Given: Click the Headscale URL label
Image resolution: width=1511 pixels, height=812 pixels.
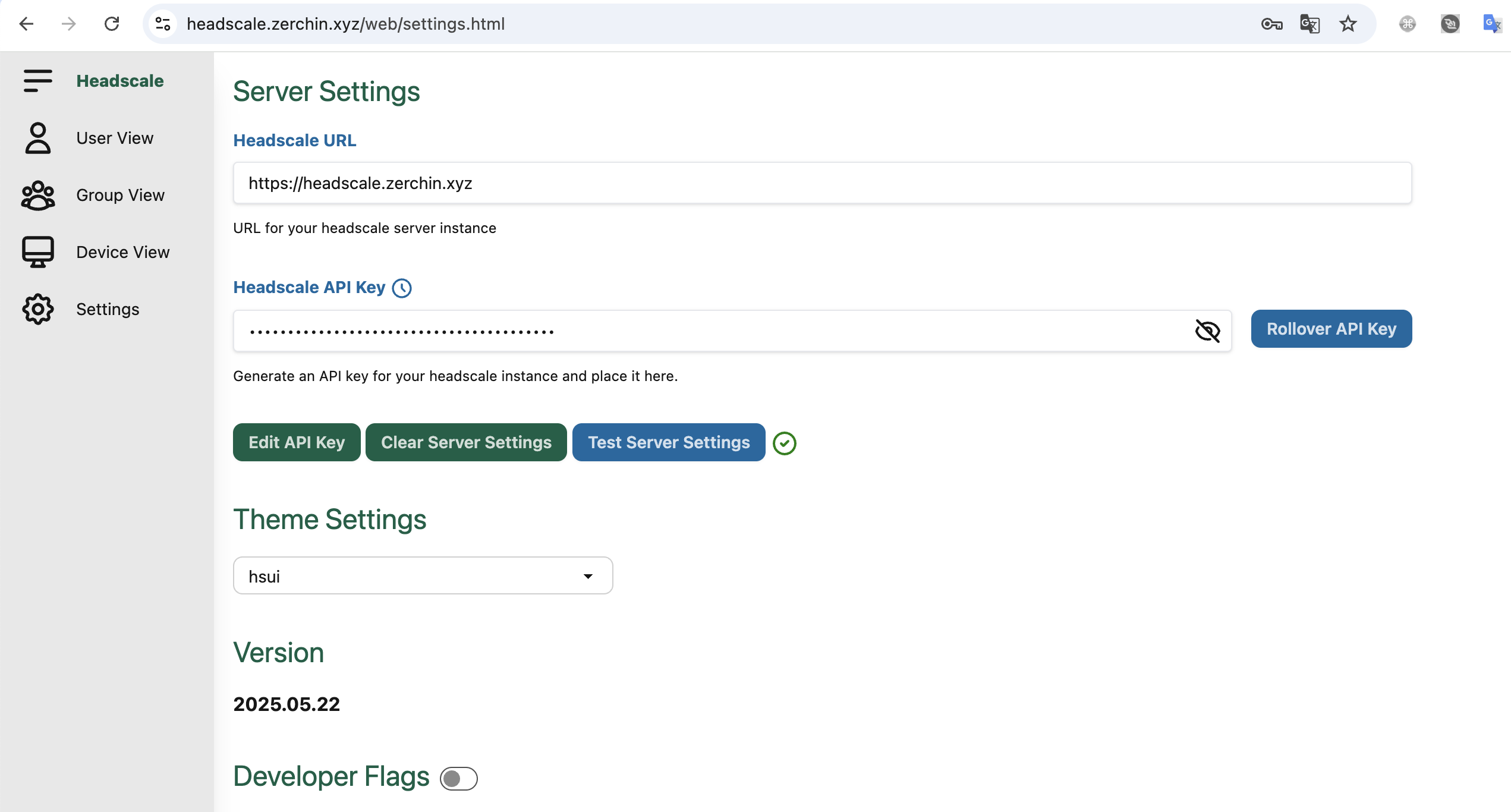Looking at the screenshot, I should pos(295,140).
